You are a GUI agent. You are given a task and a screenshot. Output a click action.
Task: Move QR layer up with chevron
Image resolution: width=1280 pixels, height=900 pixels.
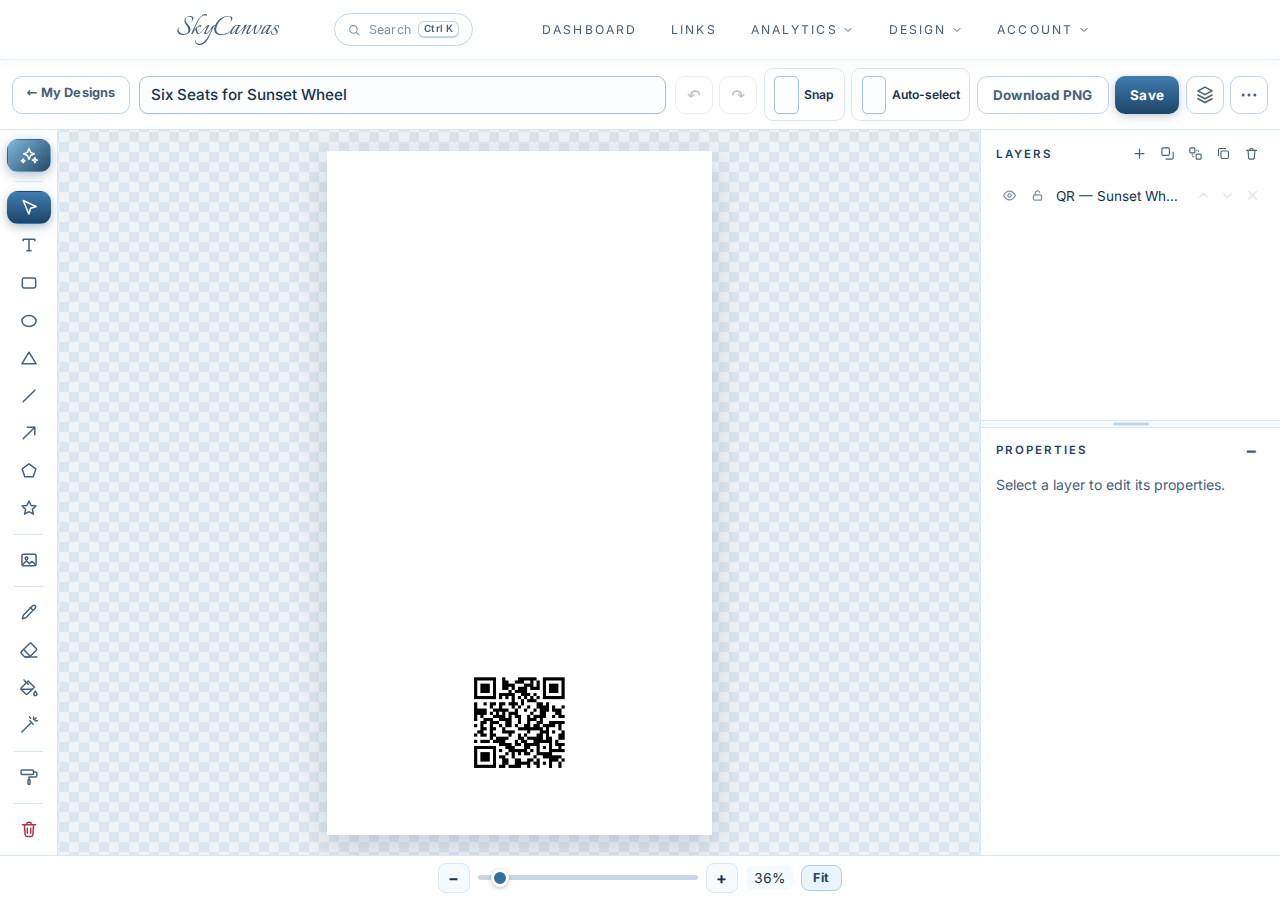(1203, 196)
